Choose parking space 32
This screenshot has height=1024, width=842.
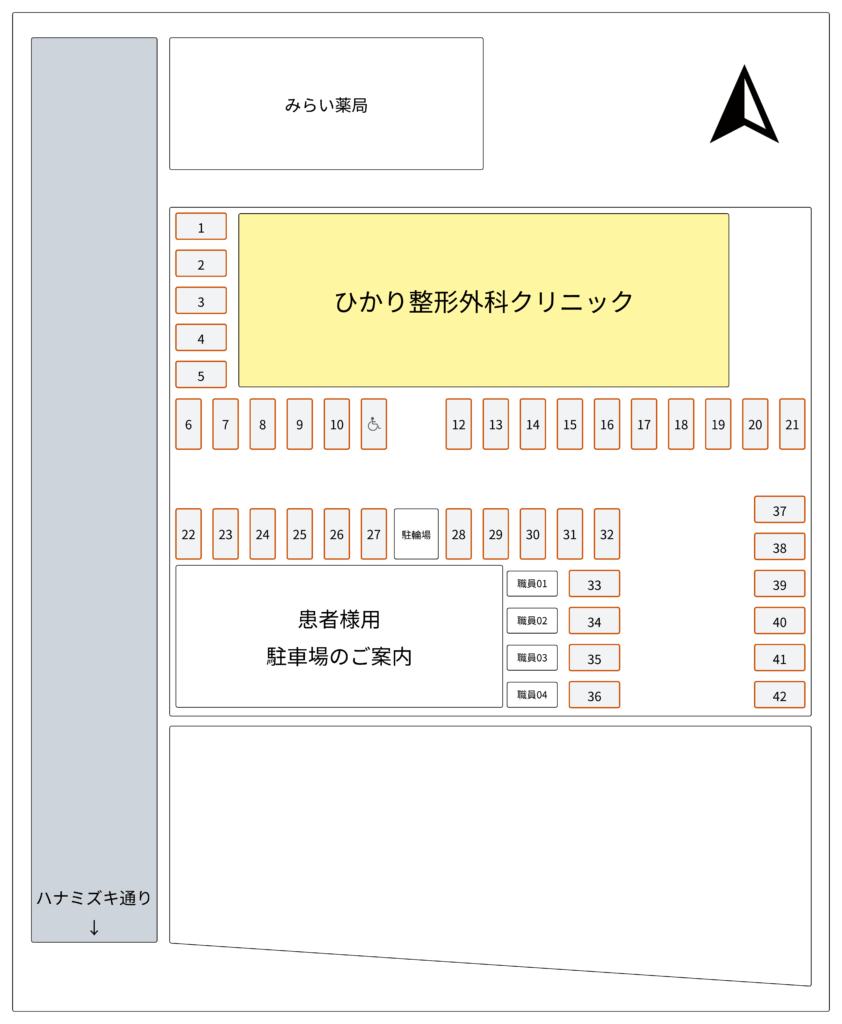click(x=607, y=534)
